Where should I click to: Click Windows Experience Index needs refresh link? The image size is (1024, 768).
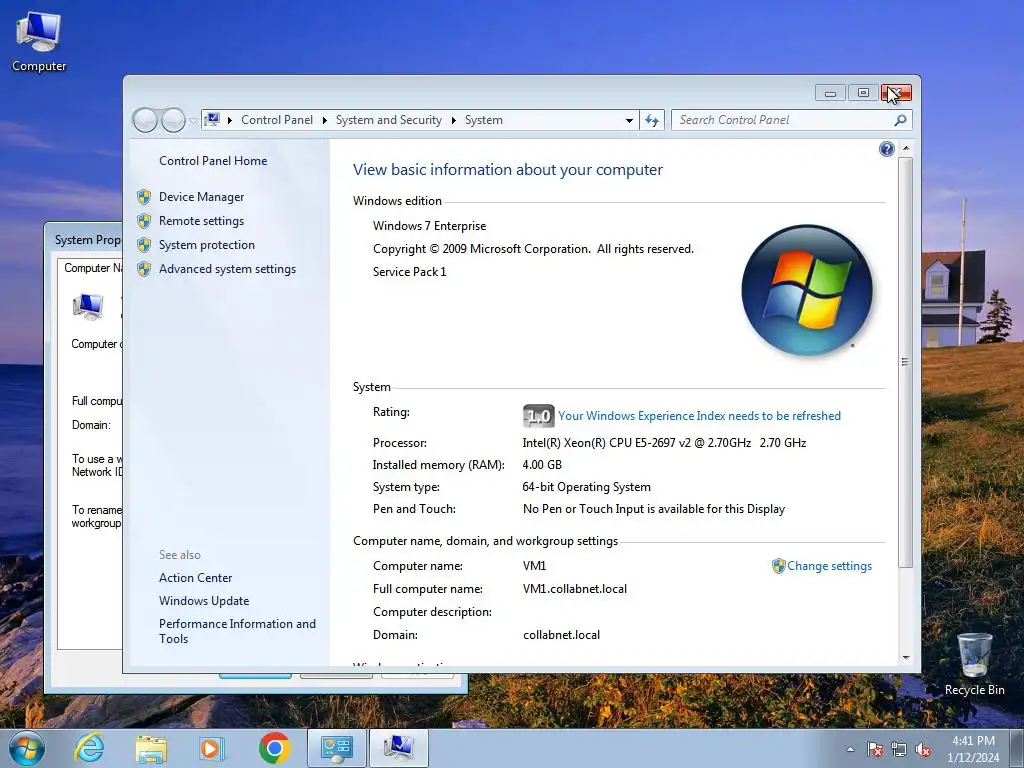pos(699,416)
